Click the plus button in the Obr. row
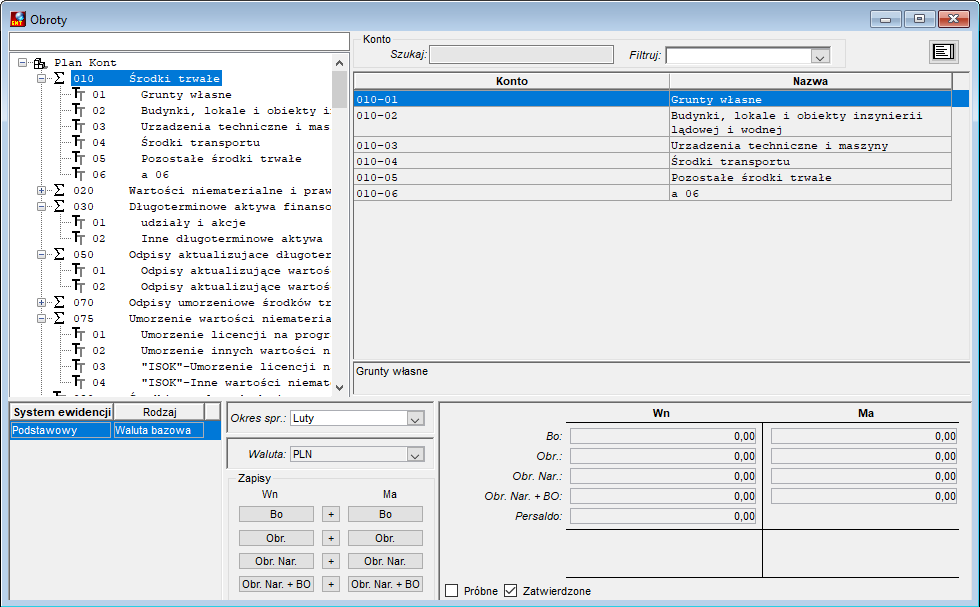 pyautogui.click(x=331, y=538)
